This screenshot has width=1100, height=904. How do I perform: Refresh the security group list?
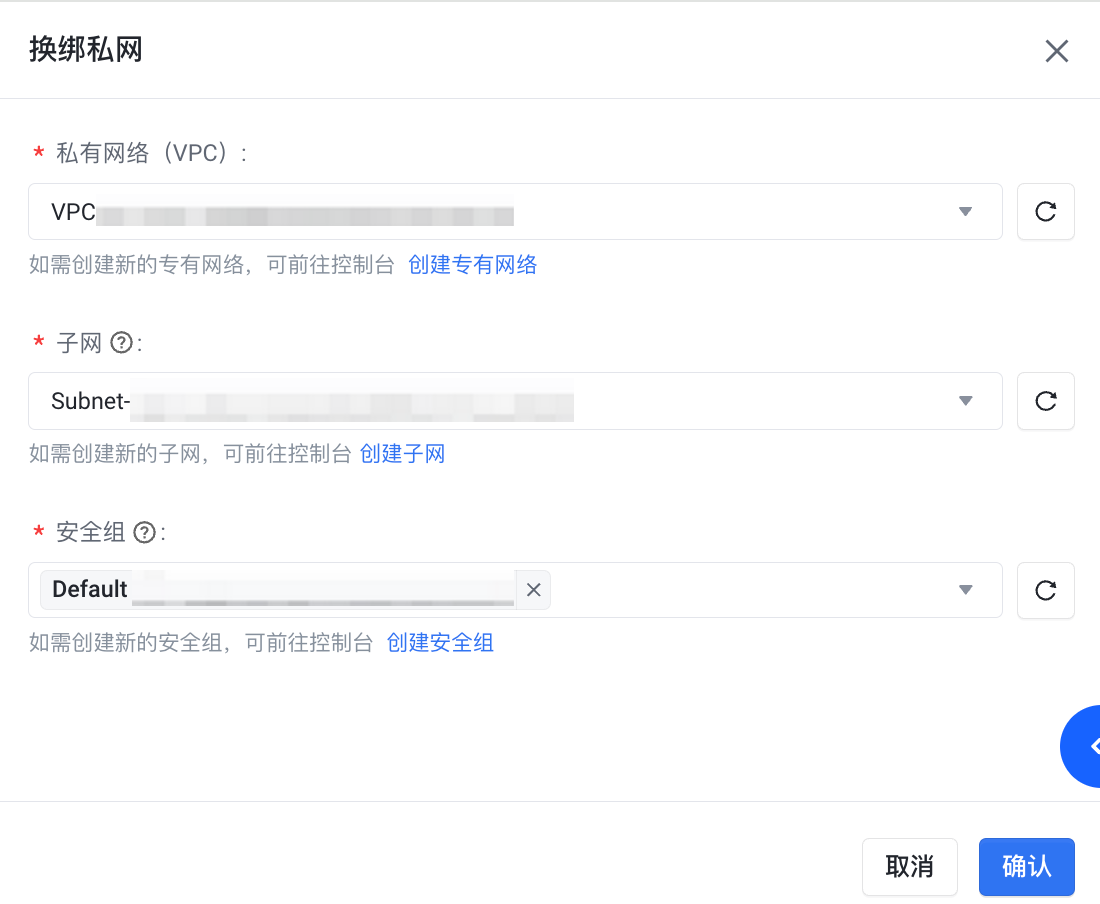(x=1045, y=590)
